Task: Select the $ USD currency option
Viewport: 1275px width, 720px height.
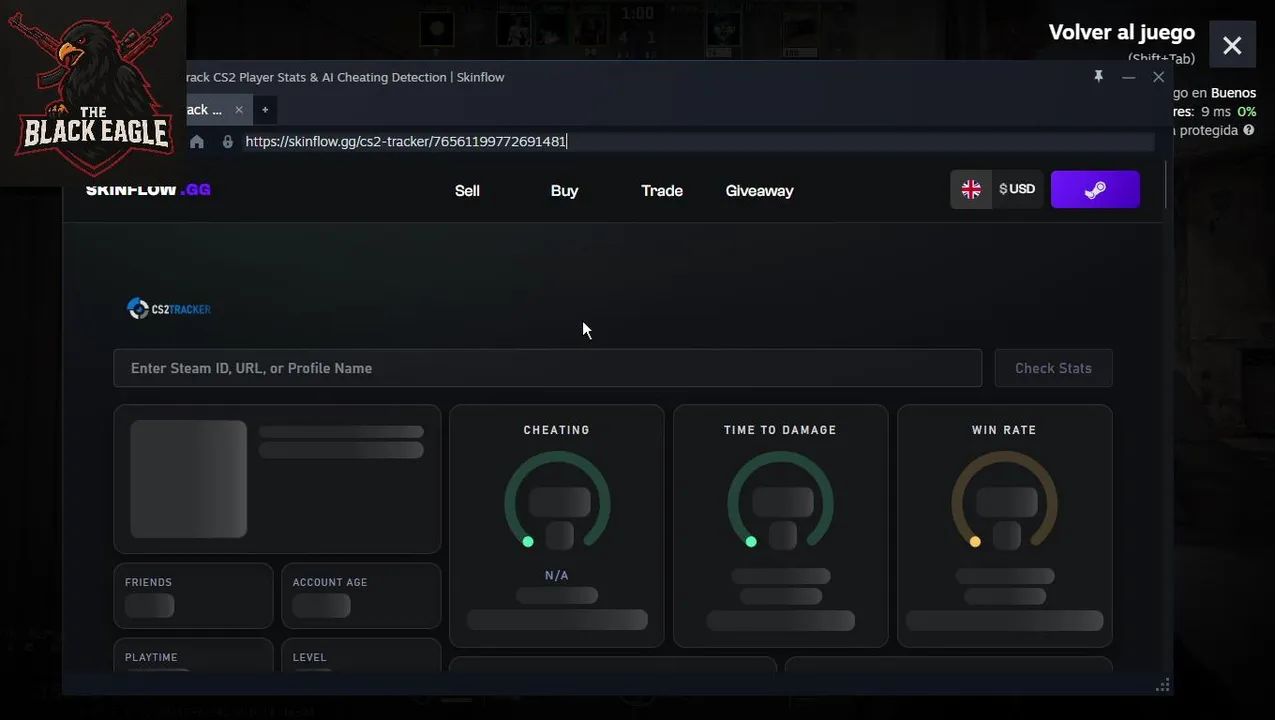Action: [1017, 189]
